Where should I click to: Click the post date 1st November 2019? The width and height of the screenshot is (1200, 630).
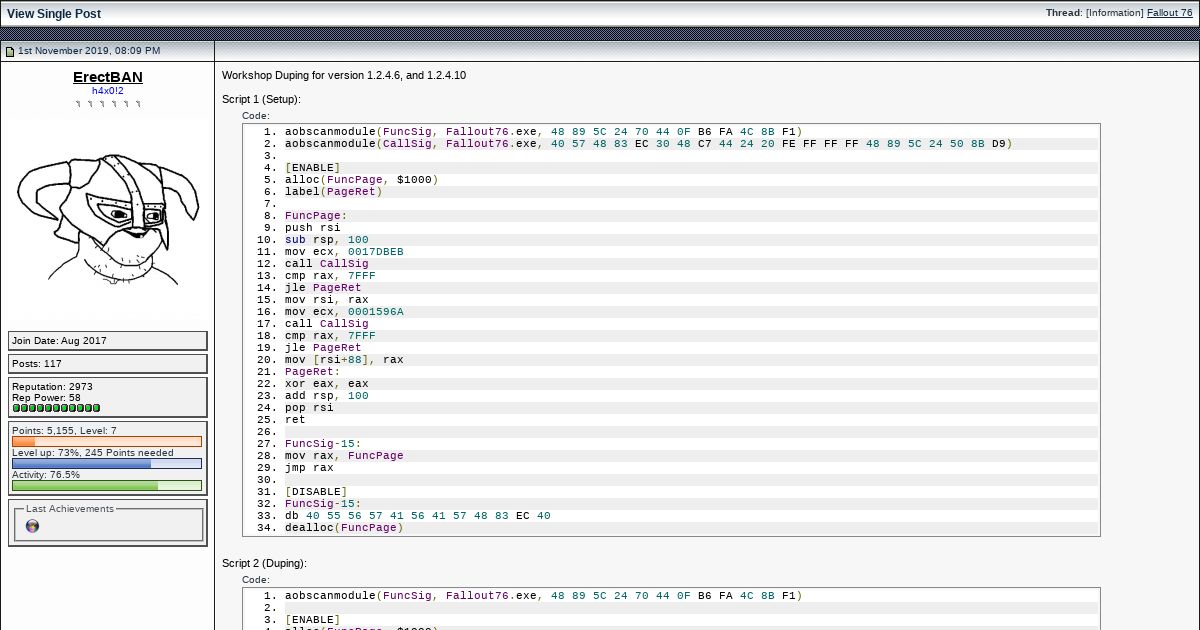point(89,51)
